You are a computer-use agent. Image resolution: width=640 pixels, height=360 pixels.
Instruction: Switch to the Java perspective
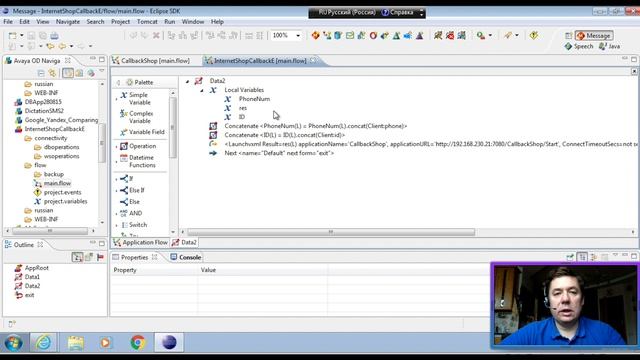click(x=609, y=47)
